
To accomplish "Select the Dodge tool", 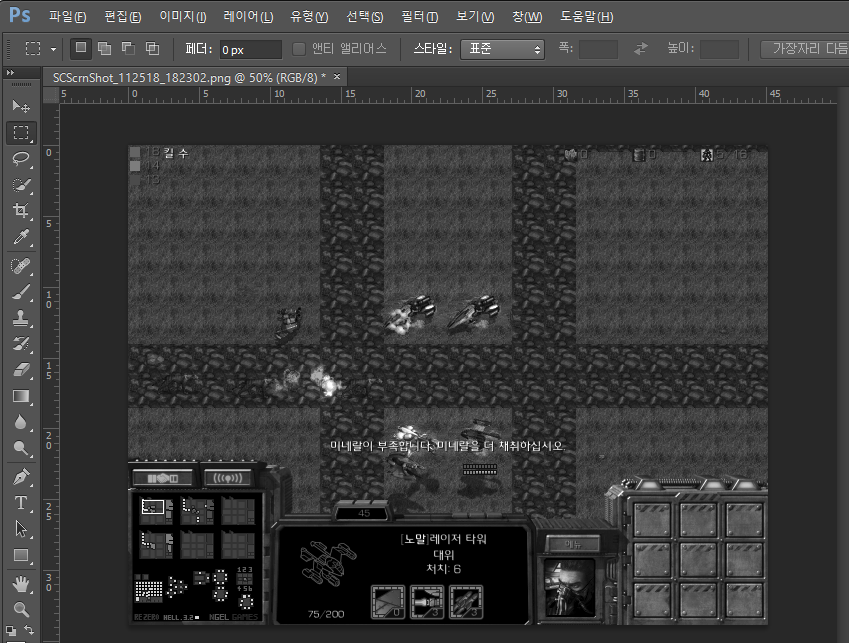I will pyautogui.click(x=21, y=448).
